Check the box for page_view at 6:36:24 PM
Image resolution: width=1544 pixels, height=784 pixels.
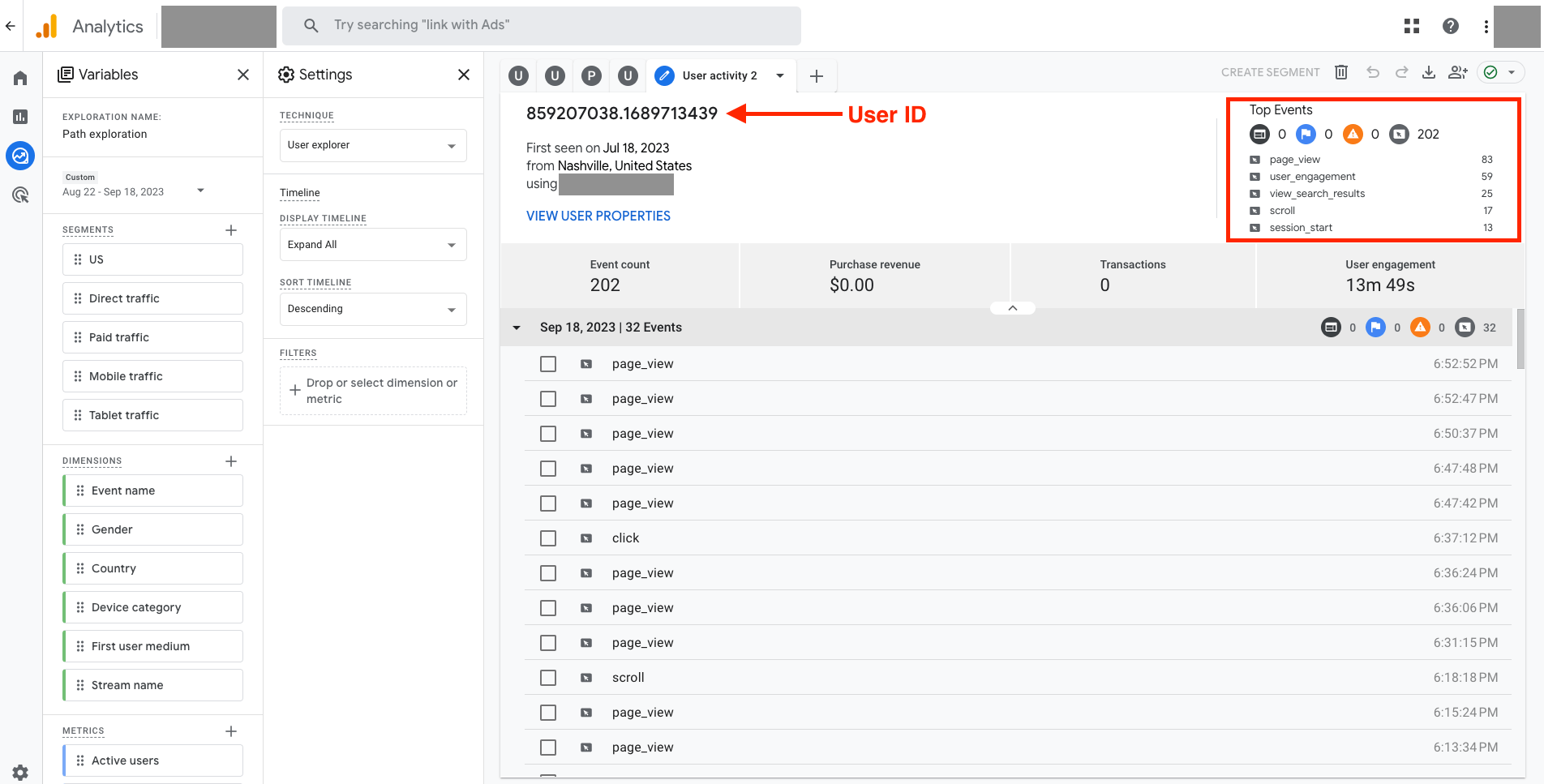[x=548, y=573]
